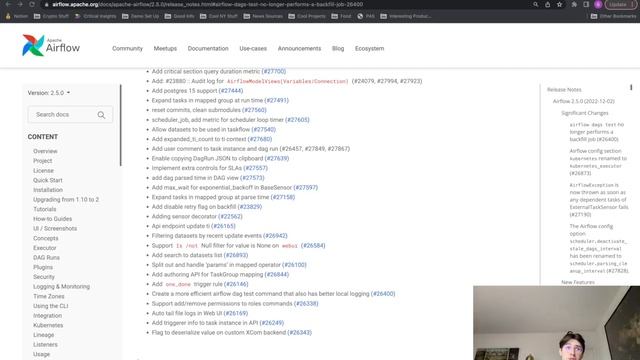
Task: Open Installation in sidebar
Action: point(48,190)
